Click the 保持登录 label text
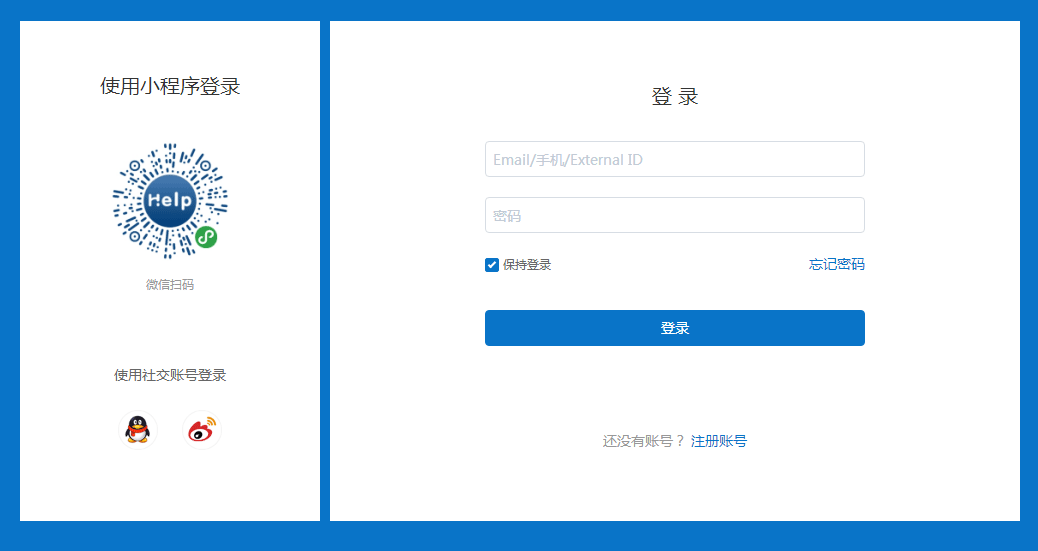Screen dimensions: 1038x551 527,265
